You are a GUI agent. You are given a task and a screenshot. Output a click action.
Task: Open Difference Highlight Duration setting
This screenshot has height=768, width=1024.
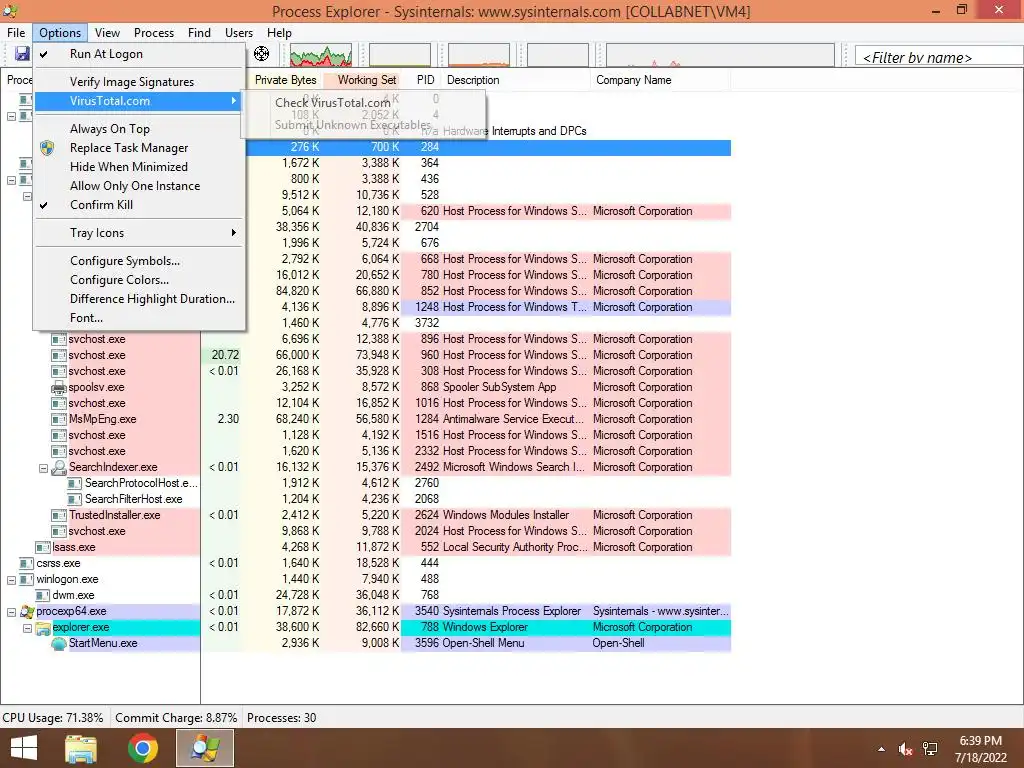(x=138, y=298)
